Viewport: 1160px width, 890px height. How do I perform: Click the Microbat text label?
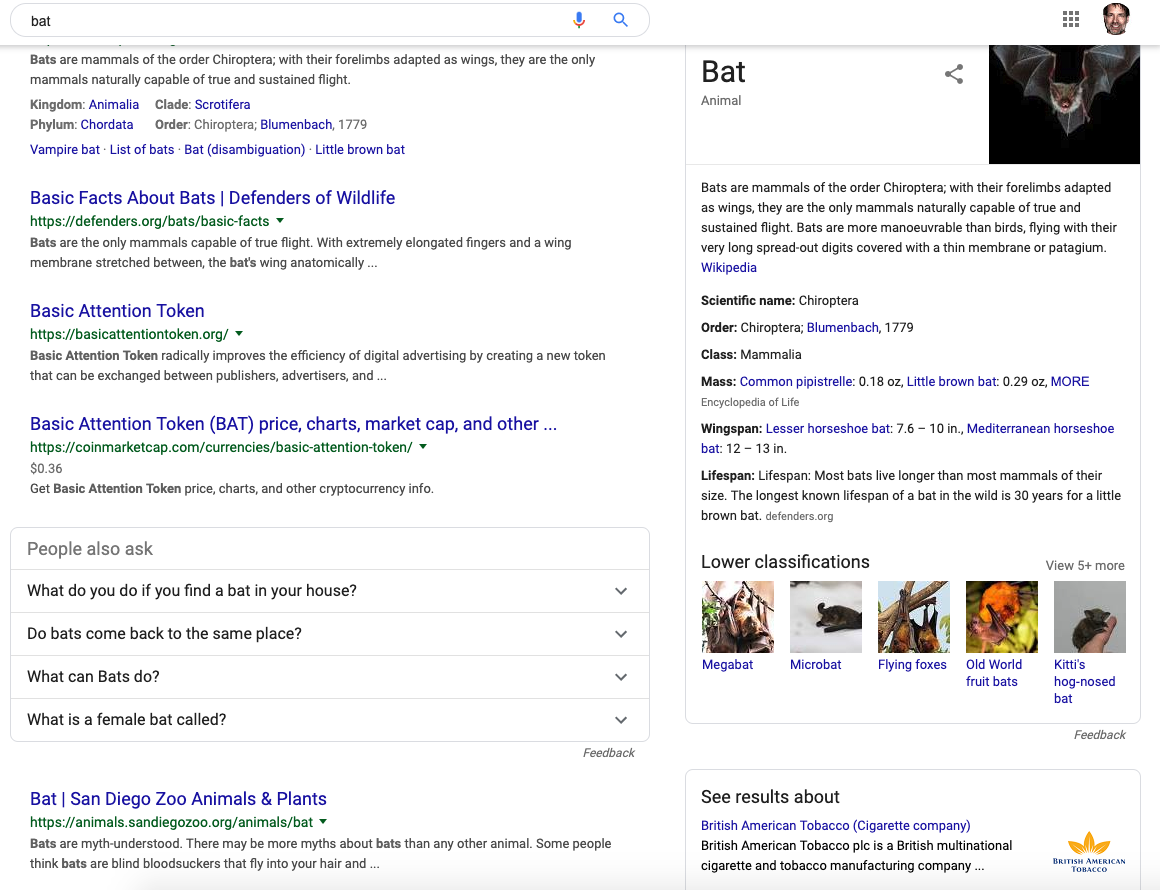(x=815, y=664)
